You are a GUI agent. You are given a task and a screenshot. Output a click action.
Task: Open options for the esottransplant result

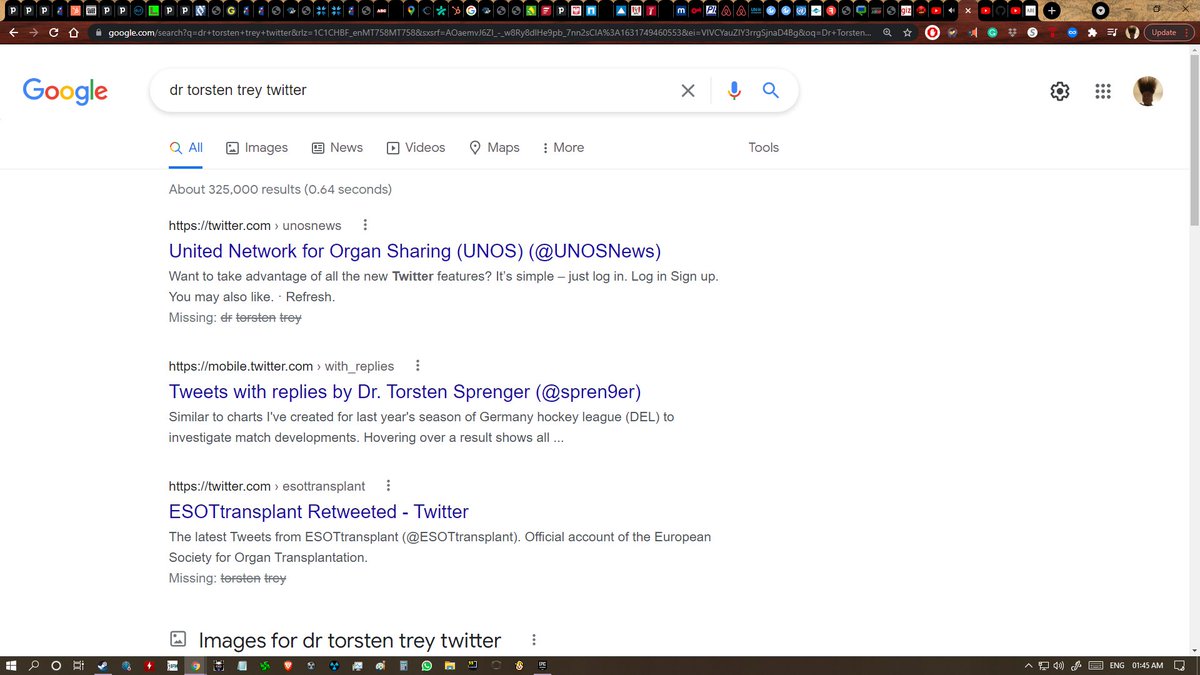click(x=388, y=486)
